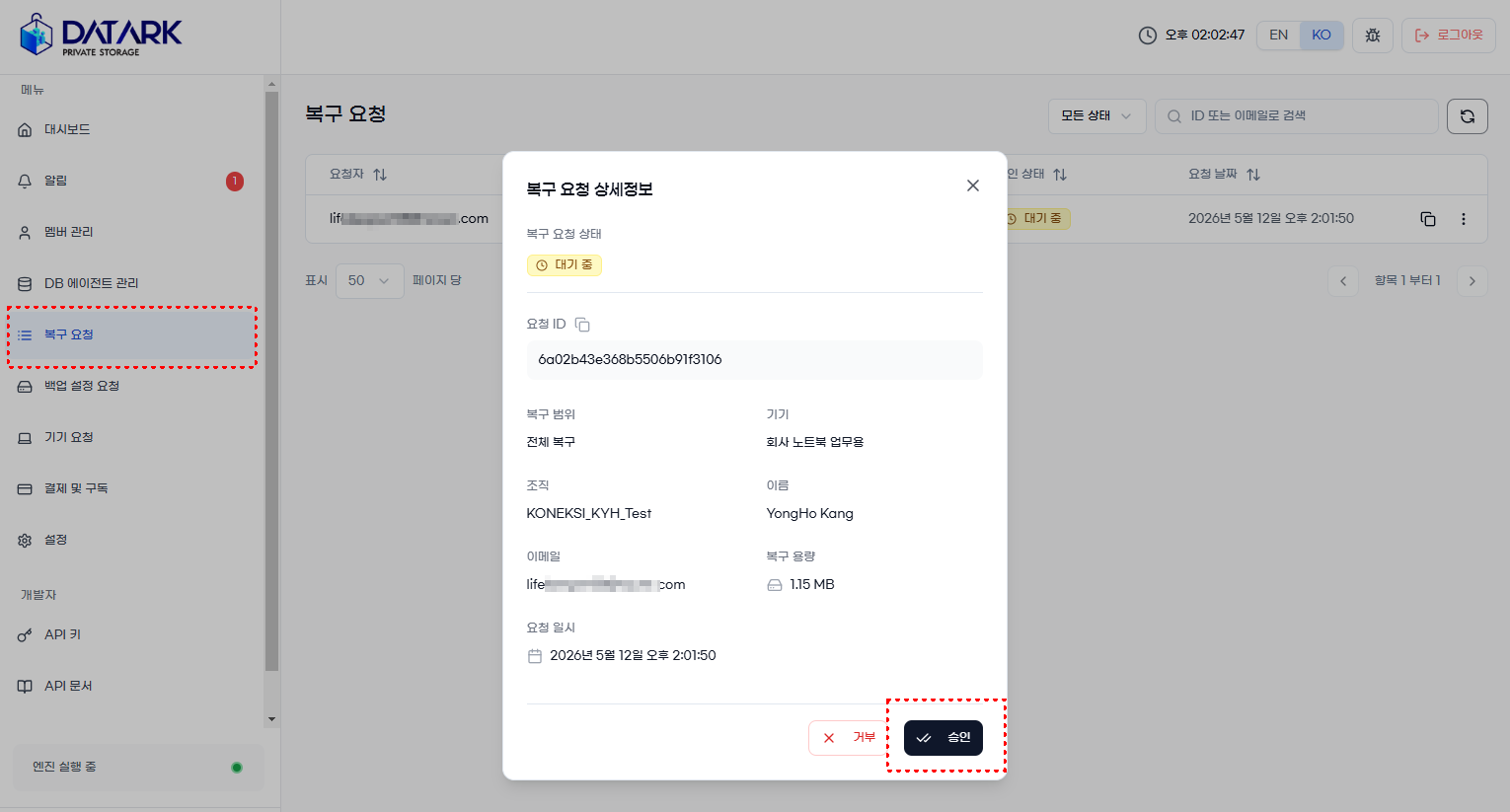Screen dimensions: 1510x812
Task: Click the KONEKSI_KYH_Test organization text
Action: (589, 513)
